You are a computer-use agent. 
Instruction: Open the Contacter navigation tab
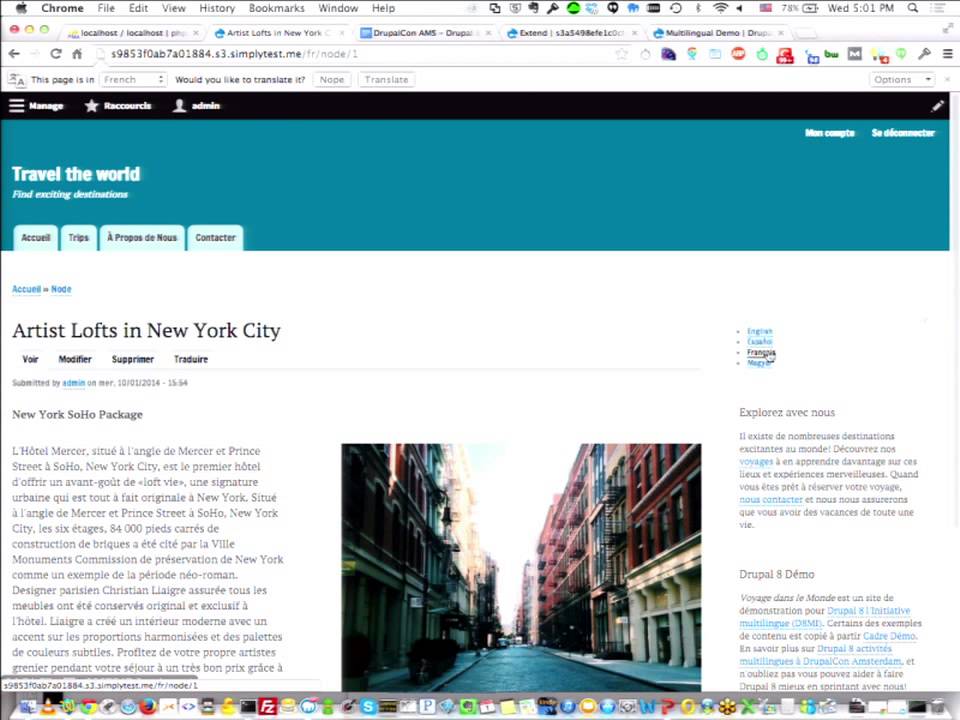tap(215, 238)
